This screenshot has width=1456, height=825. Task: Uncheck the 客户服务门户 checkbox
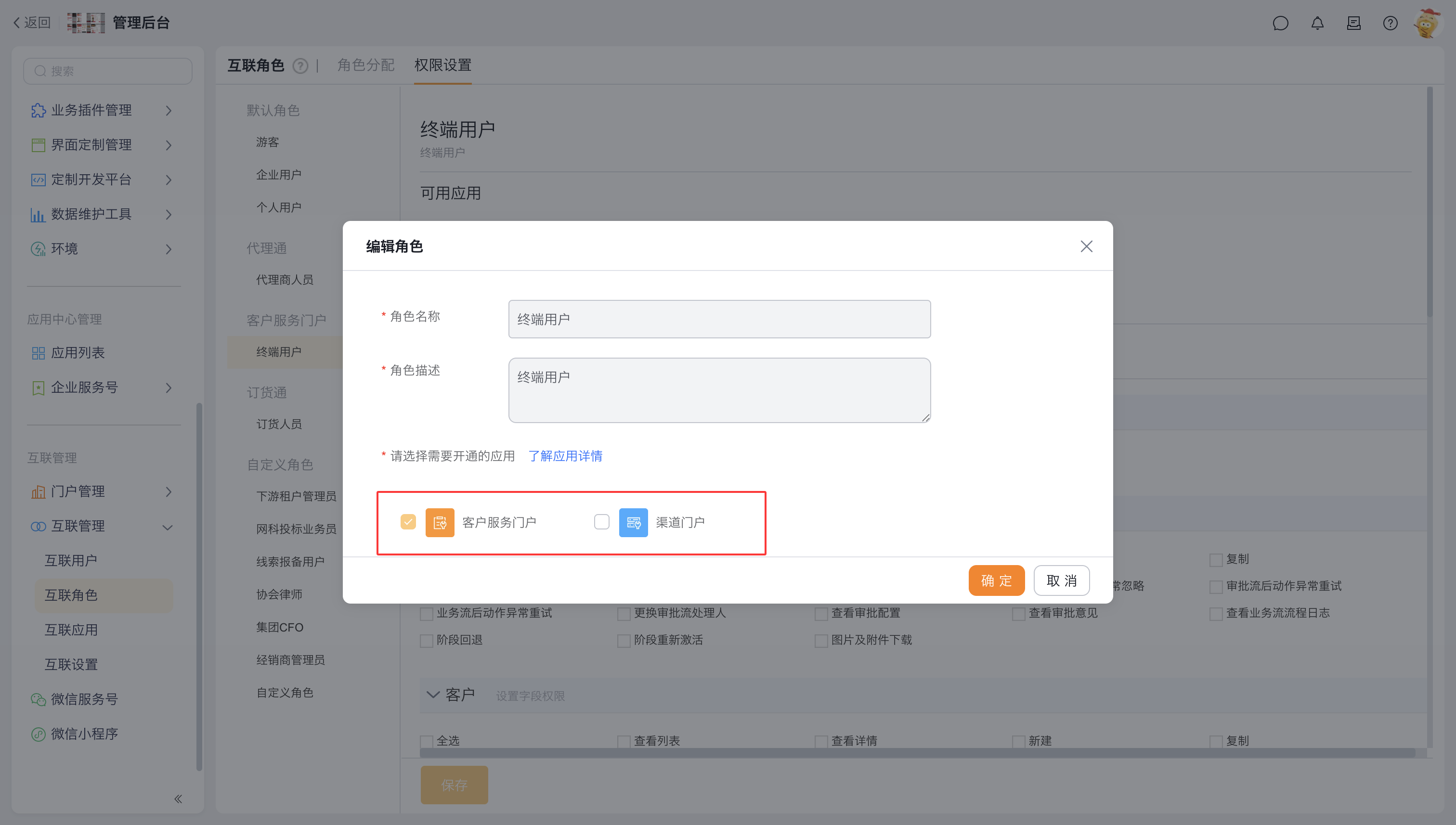tap(408, 522)
